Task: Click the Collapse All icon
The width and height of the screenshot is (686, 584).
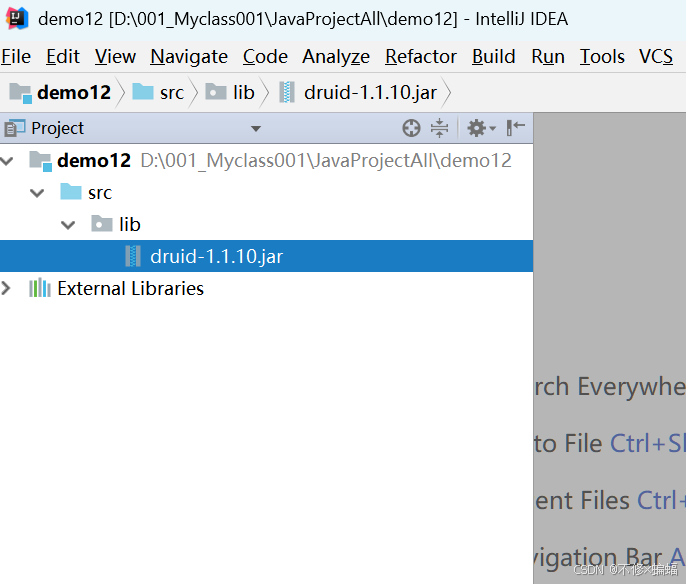Action: pyautogui.click(x=439, y=128)
